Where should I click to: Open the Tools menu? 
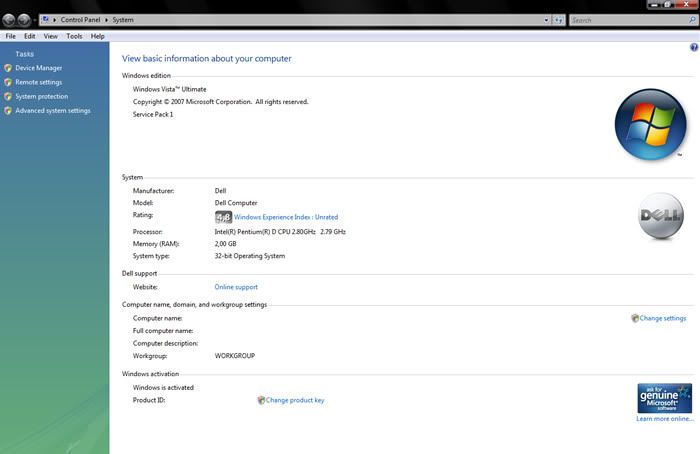[74, 36]
